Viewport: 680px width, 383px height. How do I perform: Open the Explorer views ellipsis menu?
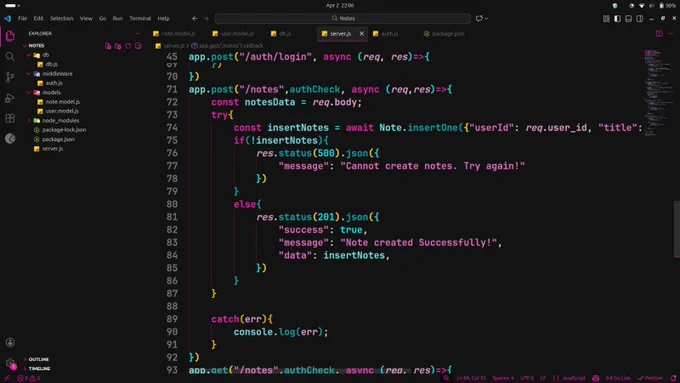tap(138, 33)
